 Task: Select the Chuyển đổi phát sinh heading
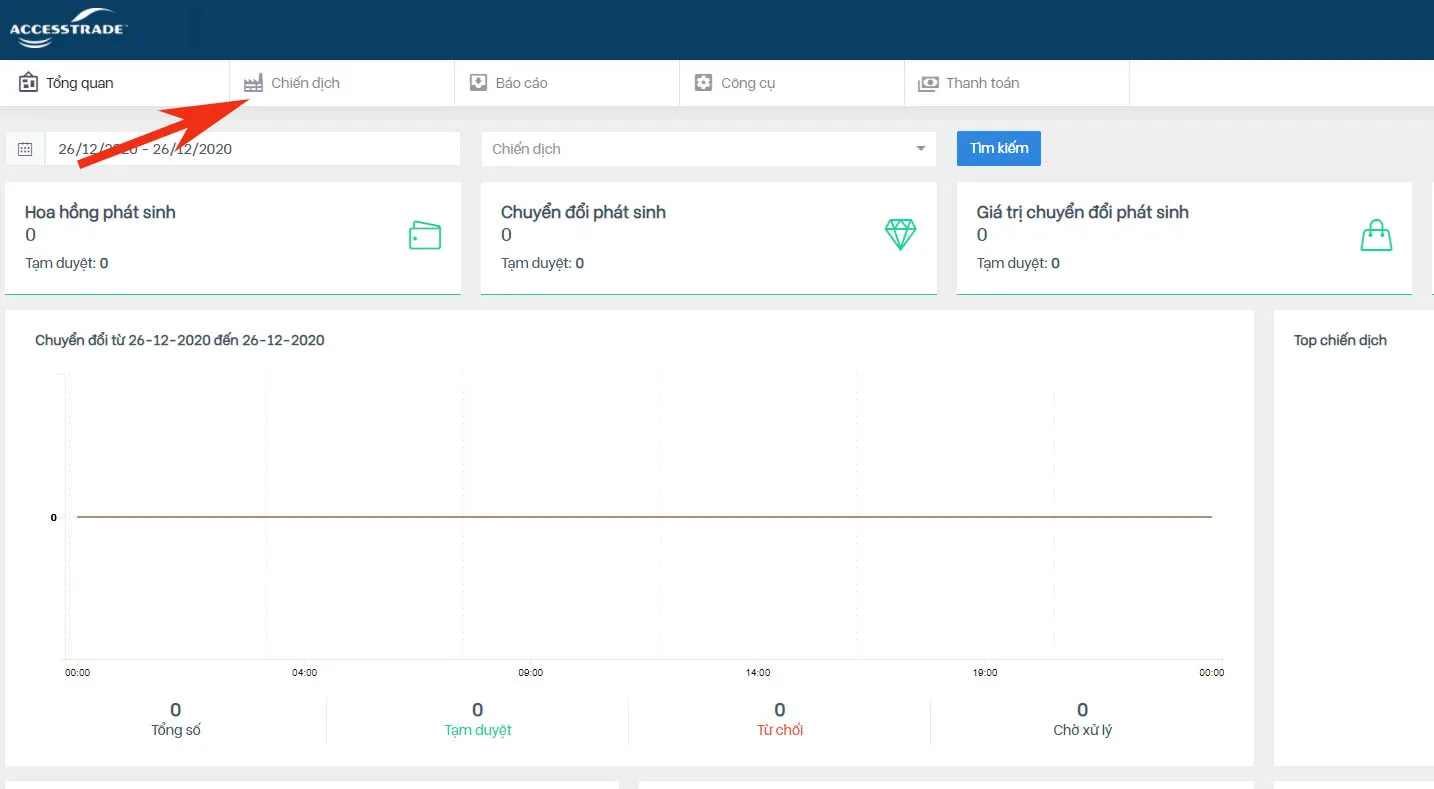point(583,212)
